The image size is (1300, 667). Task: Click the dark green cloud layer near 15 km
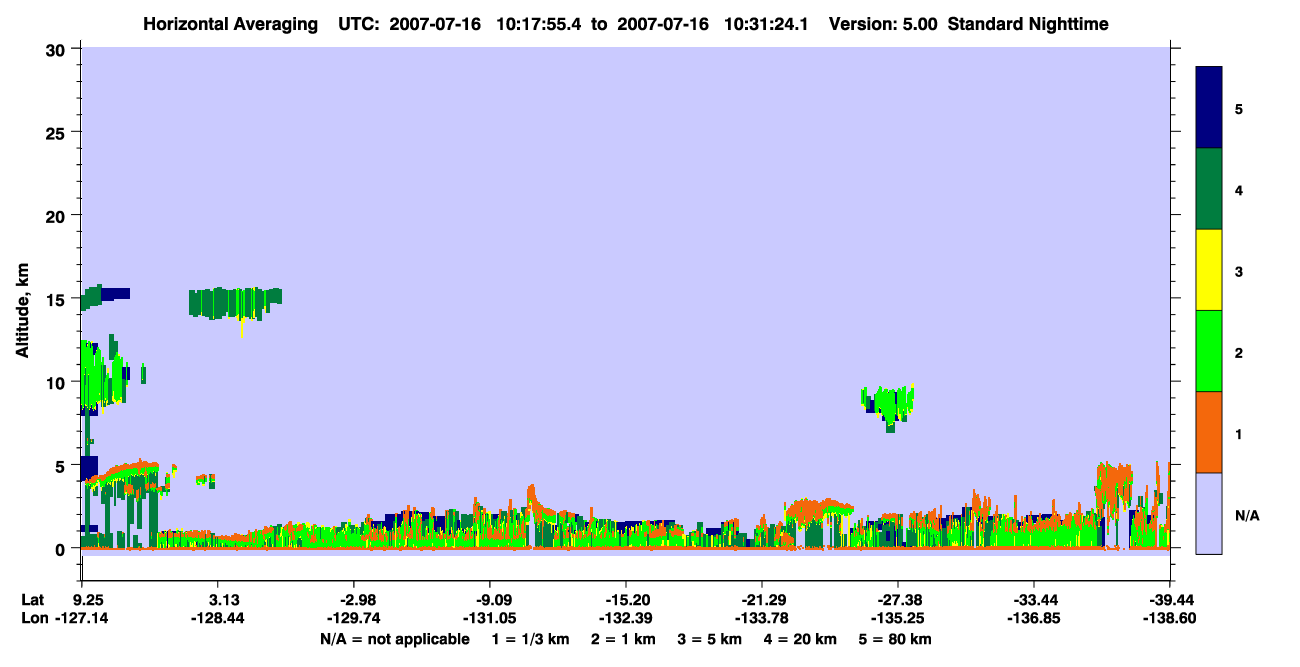tap(235, 302)
